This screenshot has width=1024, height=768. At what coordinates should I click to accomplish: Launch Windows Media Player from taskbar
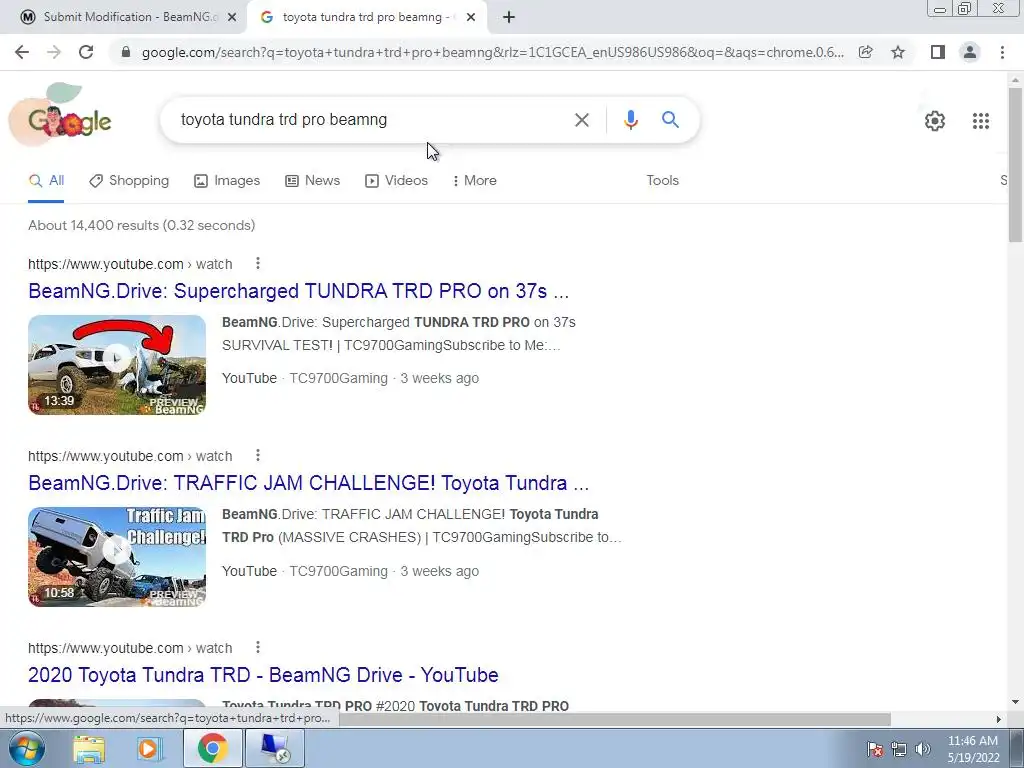[150, 748]
